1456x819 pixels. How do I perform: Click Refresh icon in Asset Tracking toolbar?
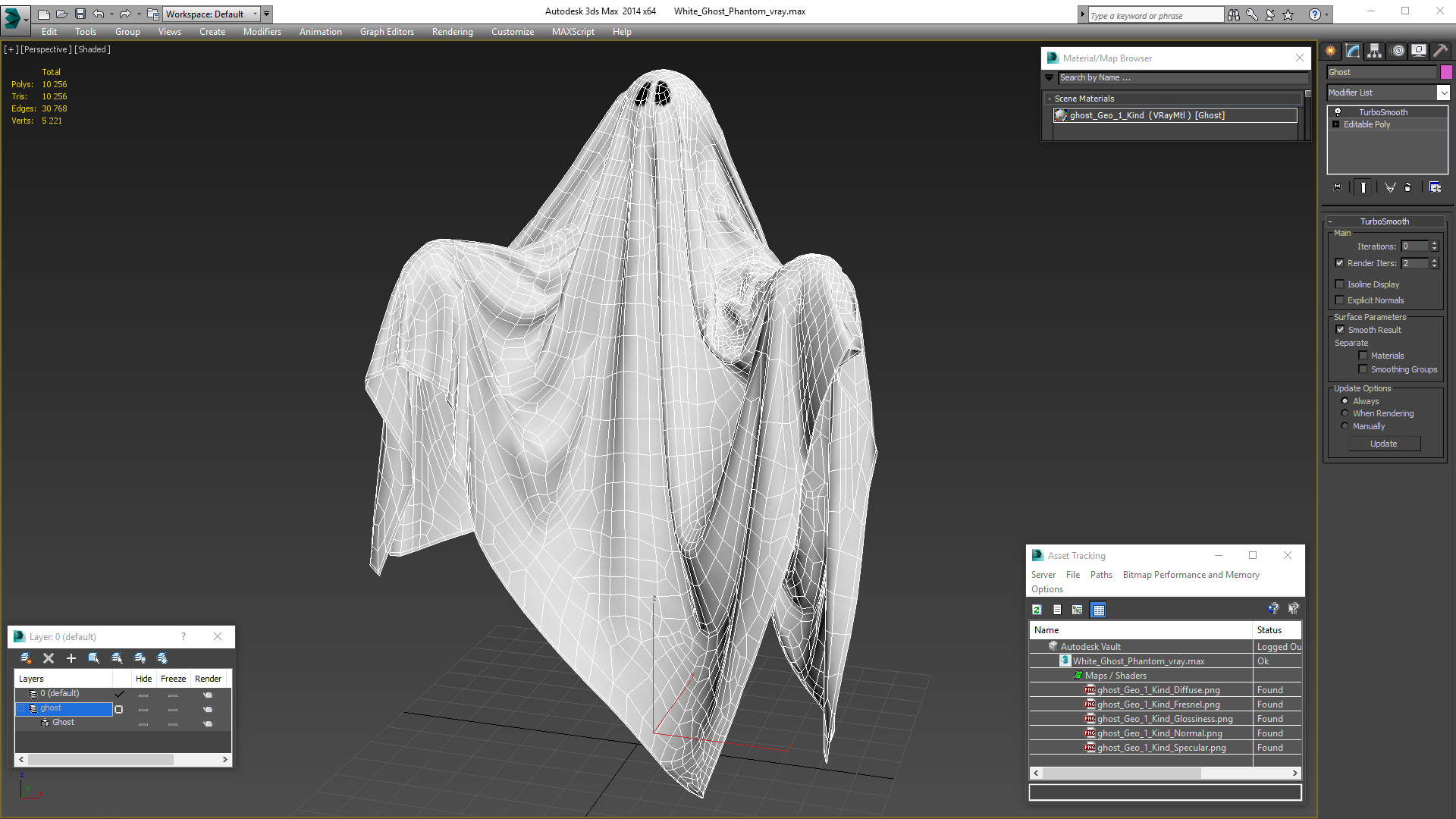point(1037,609)
